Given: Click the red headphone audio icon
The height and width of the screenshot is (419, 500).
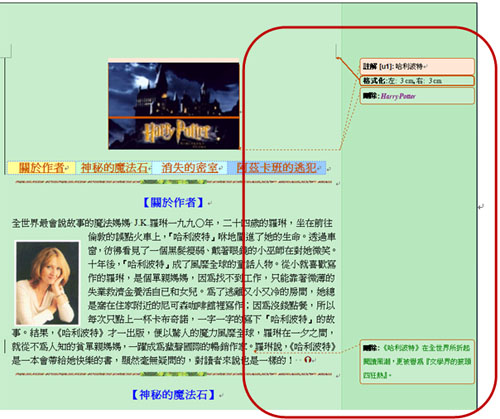Looking at the screenshot, I should [308, 360].
